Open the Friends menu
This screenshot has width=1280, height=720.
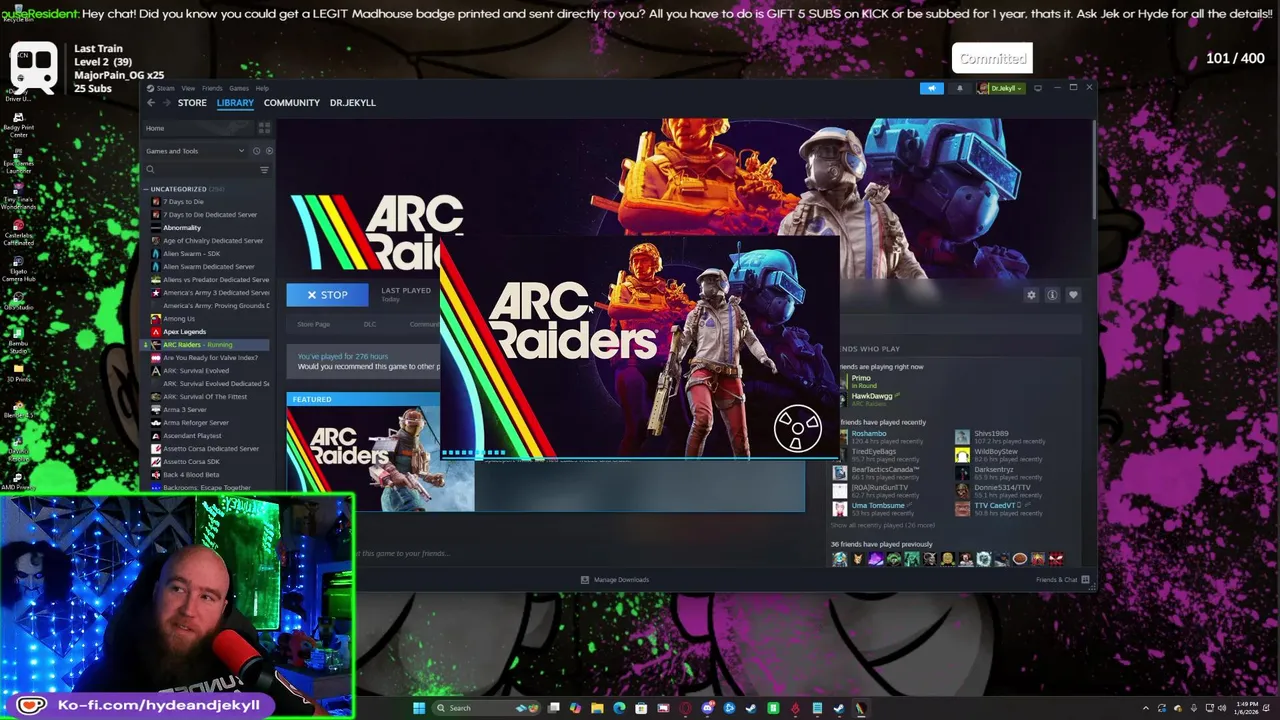pos(212,88)
